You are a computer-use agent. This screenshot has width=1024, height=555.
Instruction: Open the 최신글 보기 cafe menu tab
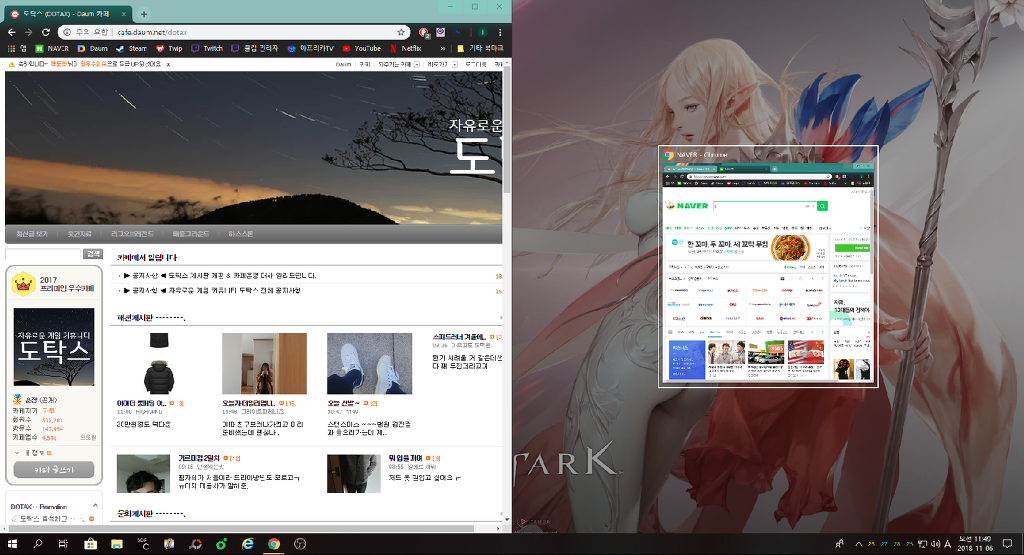(x=32, y=234)
